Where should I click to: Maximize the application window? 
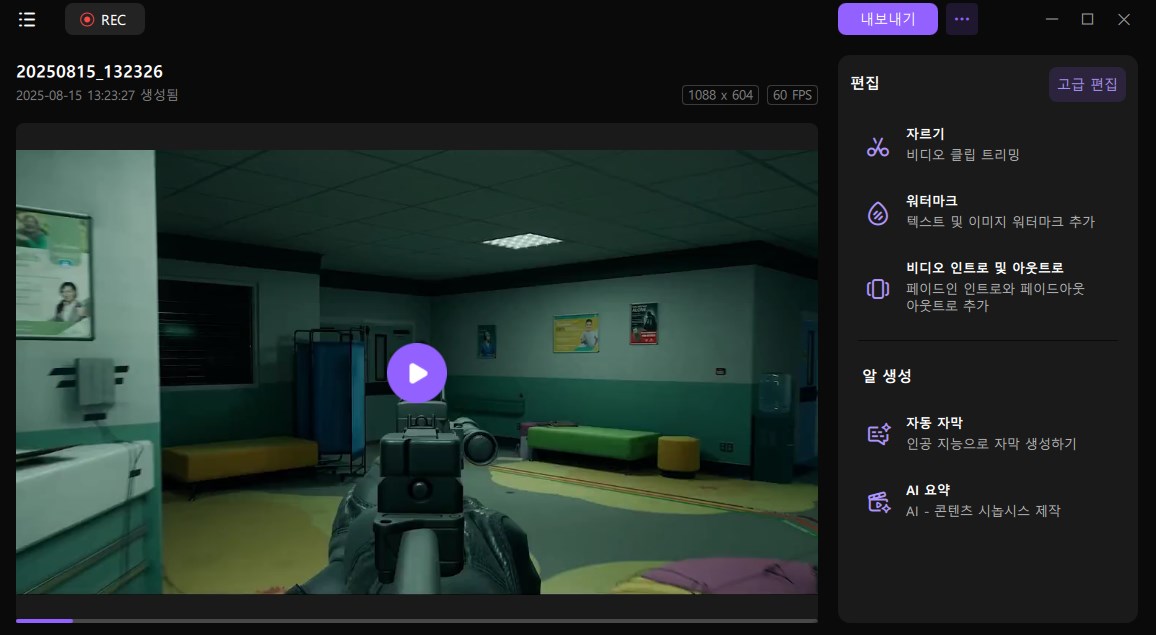point(1087,19)
